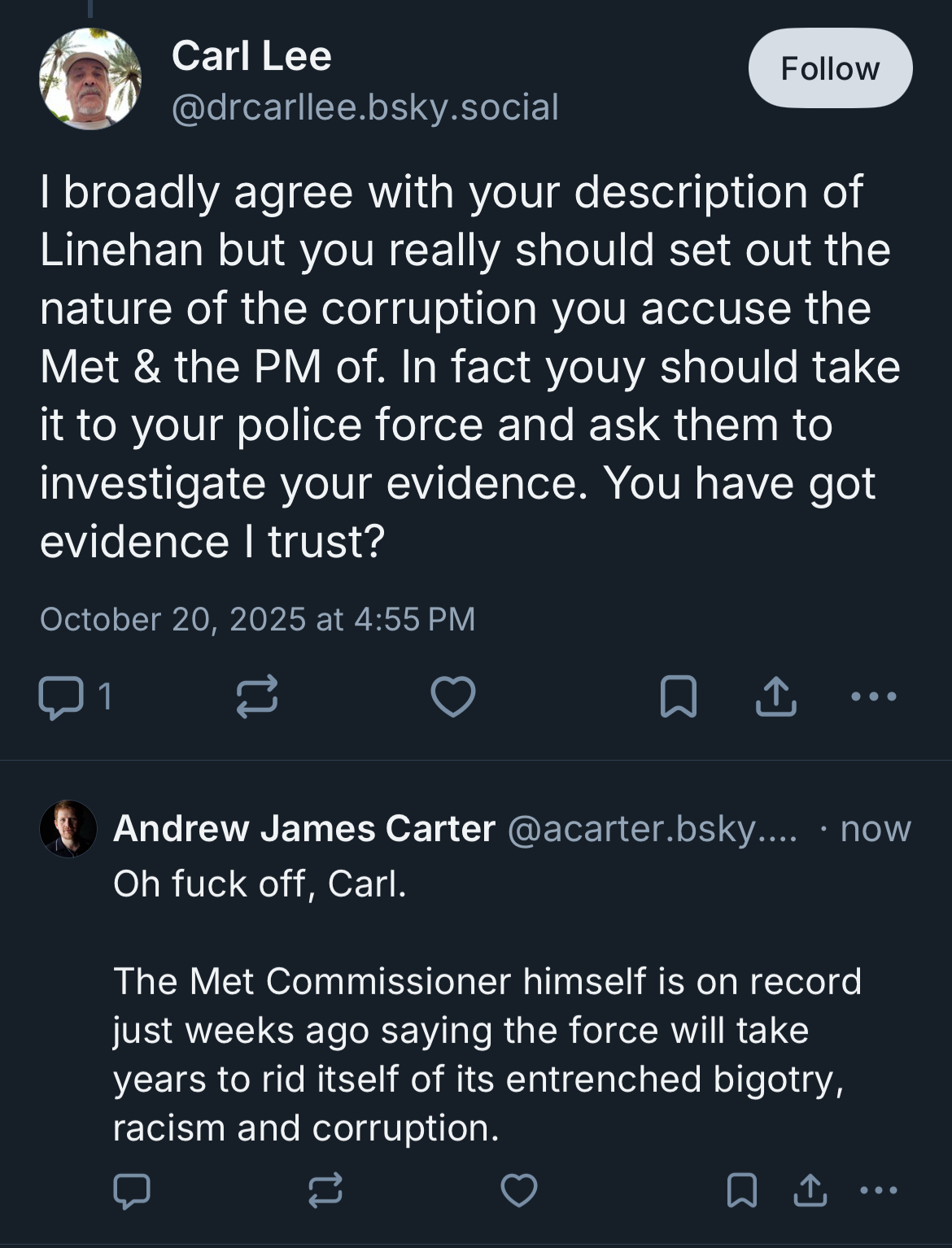Open @drcarllee.bsky.social handle link
This screenshot has height=1248, width=952.
[365, 107]
